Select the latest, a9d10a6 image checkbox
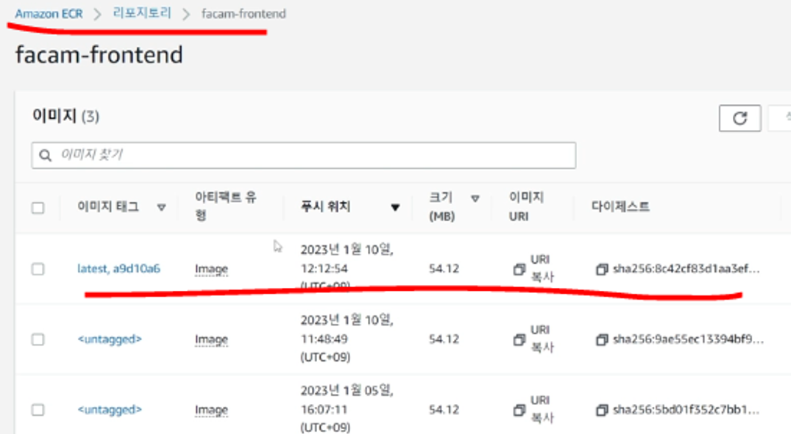The width and height of the screenshot is (791, 434). [x=38, y=269]
